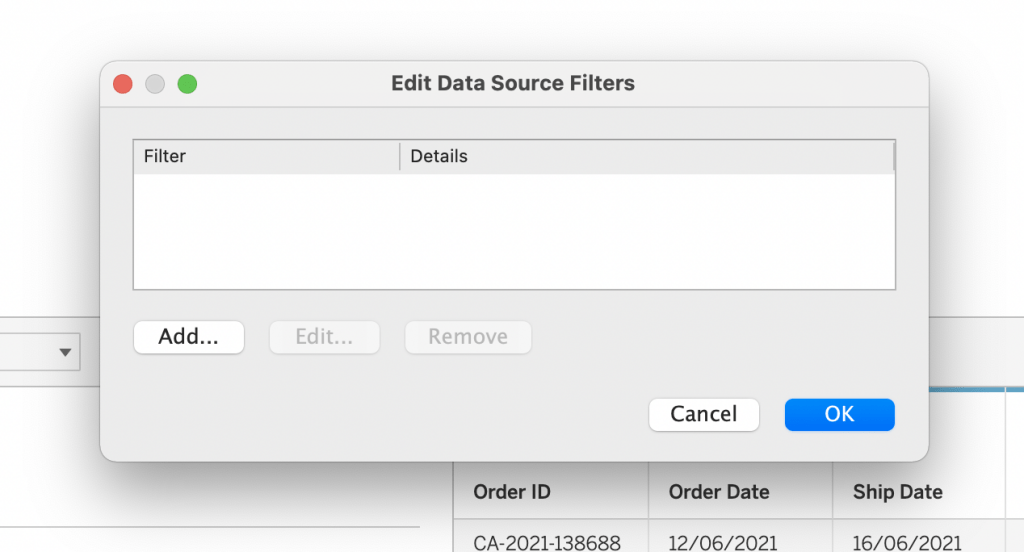Click the Remove filter button
Image resolution: width=1024 pixels, height=552 pixels.
point(467,337)
